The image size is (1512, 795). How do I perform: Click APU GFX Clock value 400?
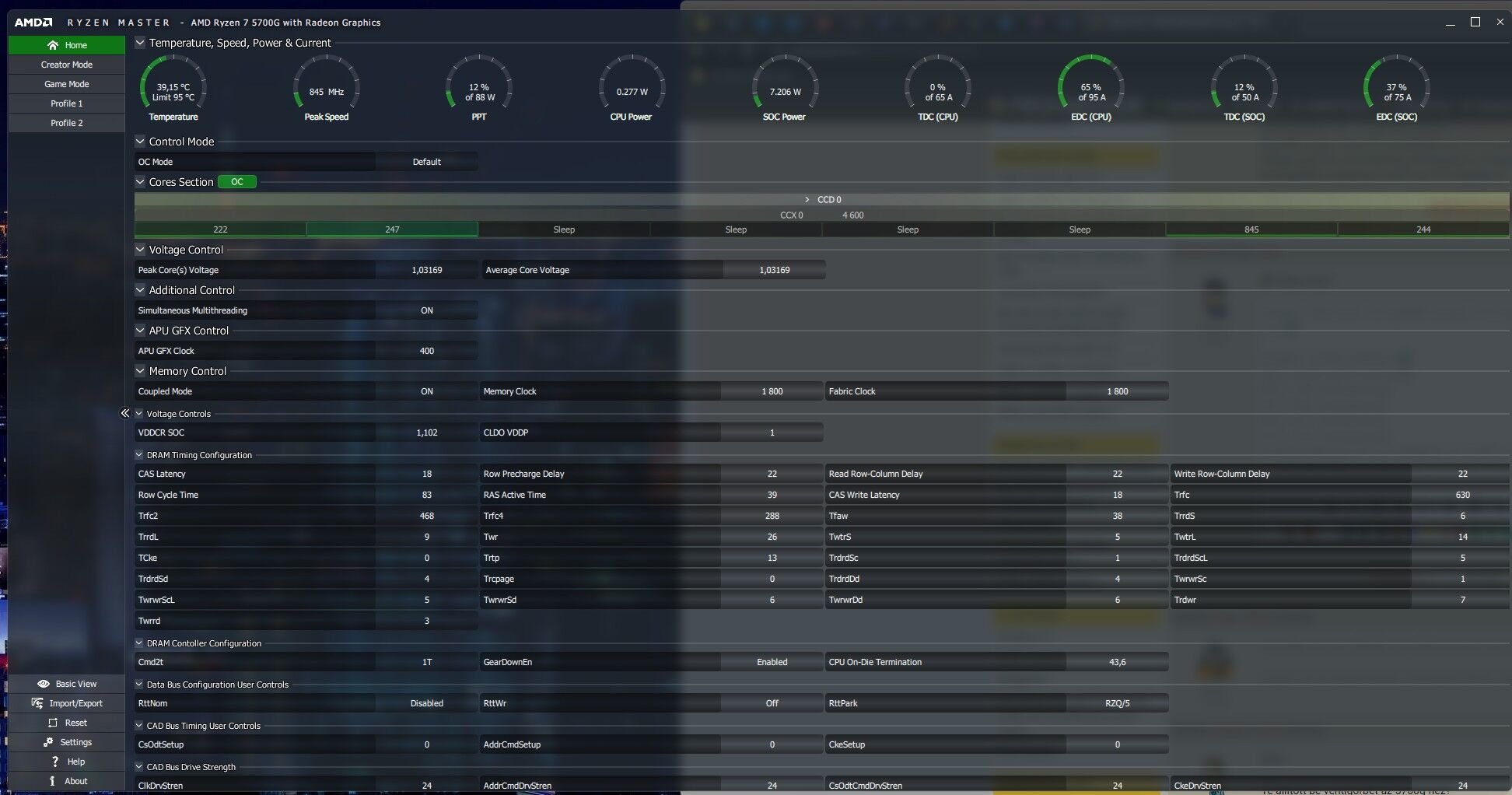pos(427,351)
